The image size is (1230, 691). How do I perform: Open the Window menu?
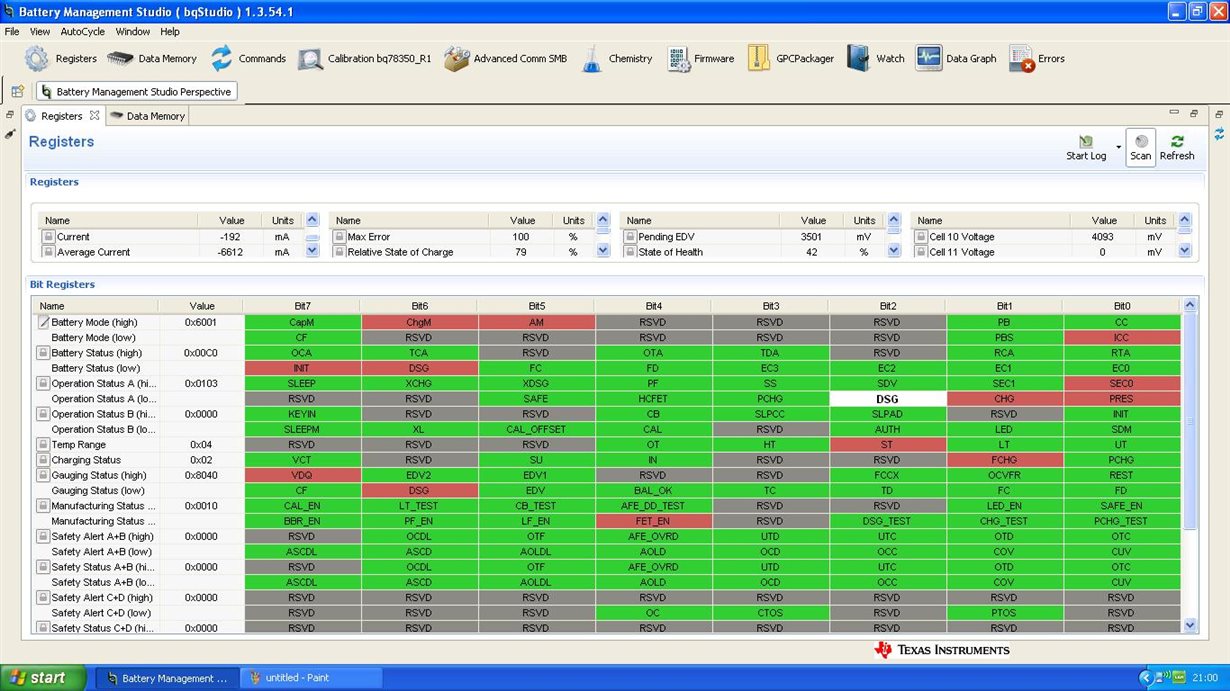[x=133, y=32]
